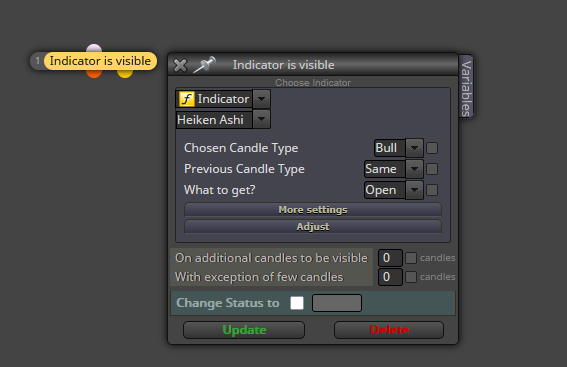Click the node number 1 badge

tap(37, 61)
